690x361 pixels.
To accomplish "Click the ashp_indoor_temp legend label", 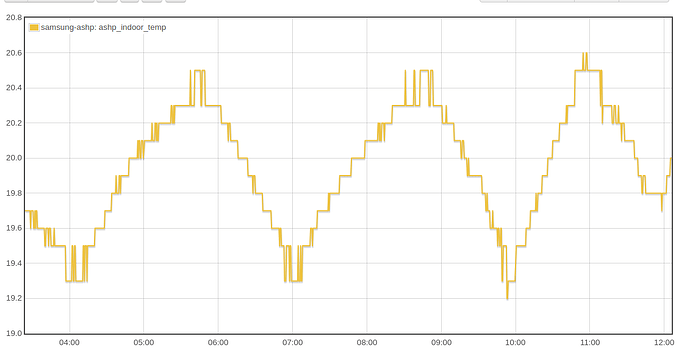I will coord(103,27).
